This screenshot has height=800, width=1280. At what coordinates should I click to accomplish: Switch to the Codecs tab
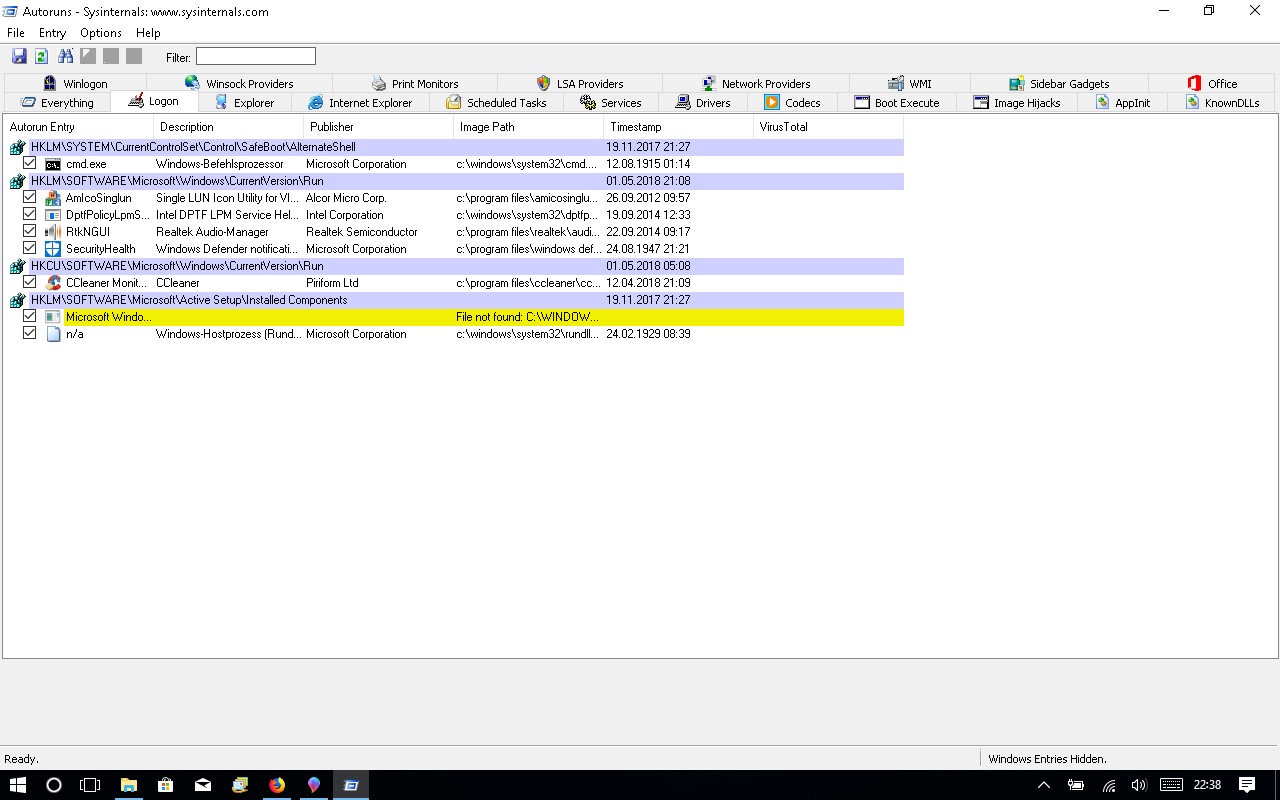coord(792,103)
